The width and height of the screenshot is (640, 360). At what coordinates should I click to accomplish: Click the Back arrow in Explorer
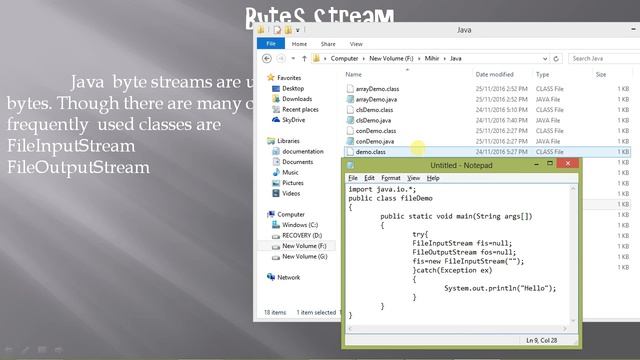267,59
